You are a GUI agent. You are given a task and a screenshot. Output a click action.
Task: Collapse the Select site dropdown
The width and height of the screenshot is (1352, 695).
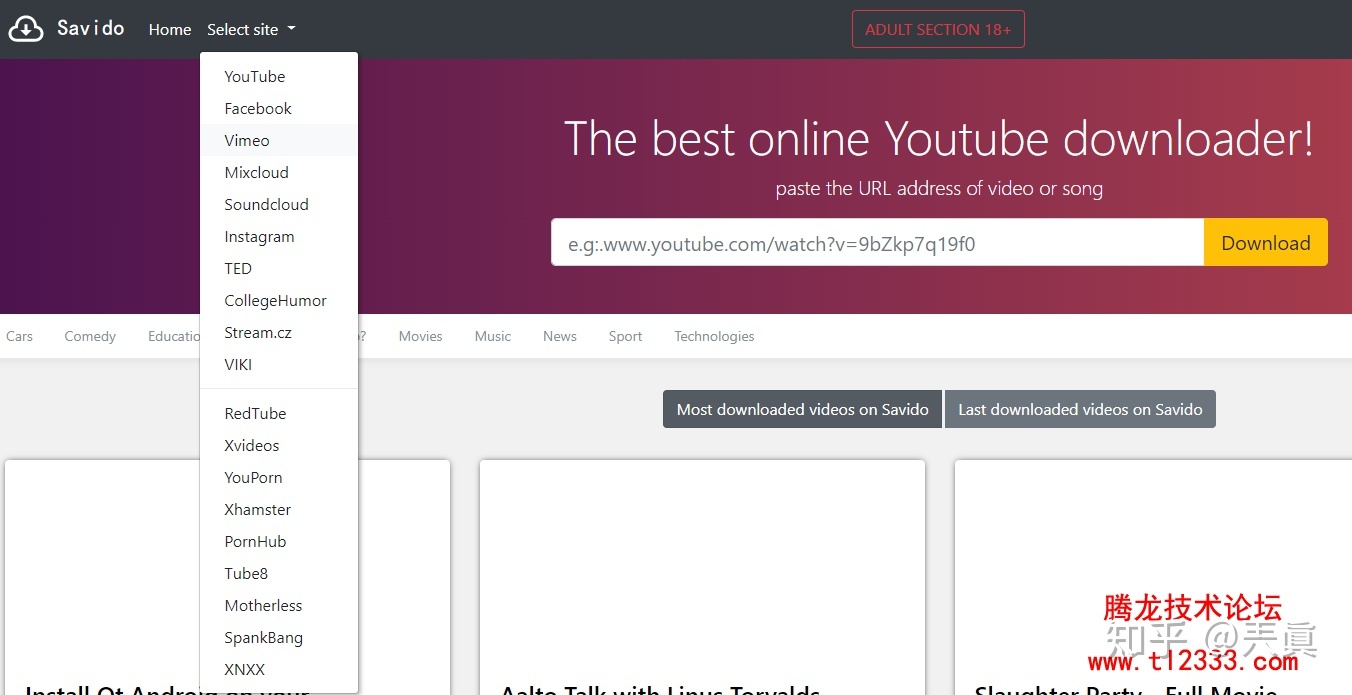point(251,30)
